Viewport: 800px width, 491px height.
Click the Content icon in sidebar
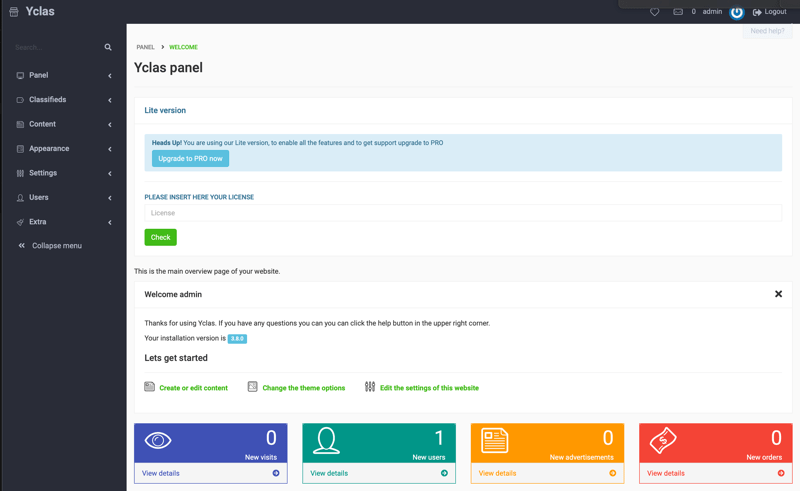coord(20,125)
